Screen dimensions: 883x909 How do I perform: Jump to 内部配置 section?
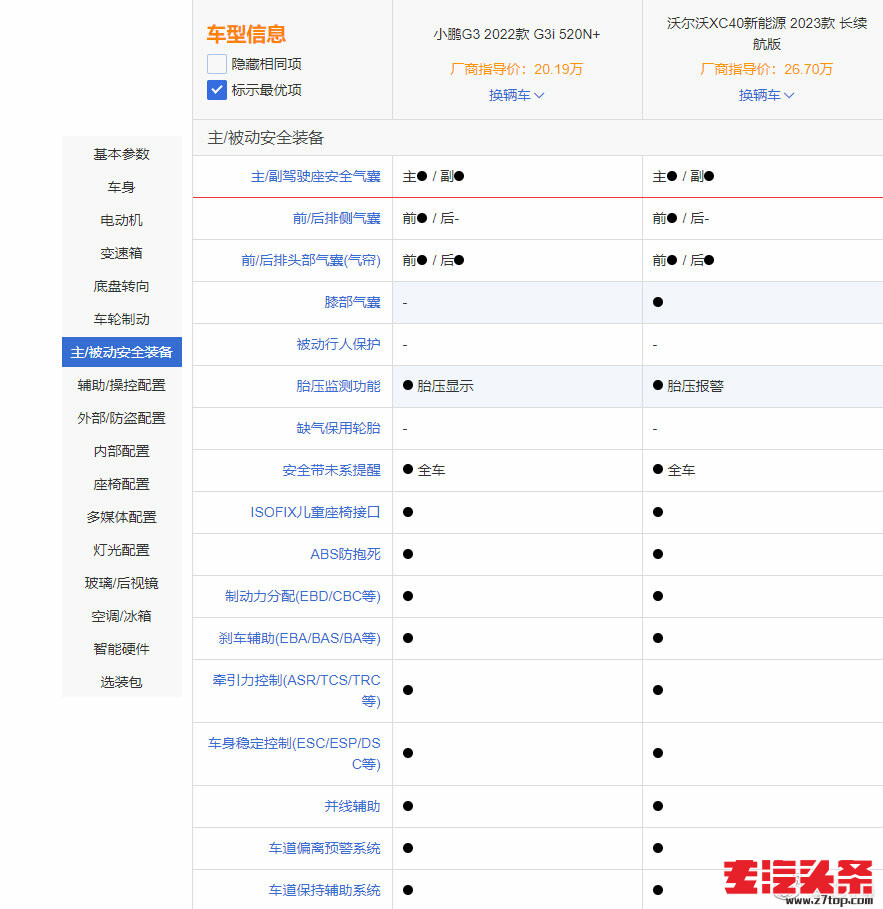pyautogui.click(x=122, y=451)
